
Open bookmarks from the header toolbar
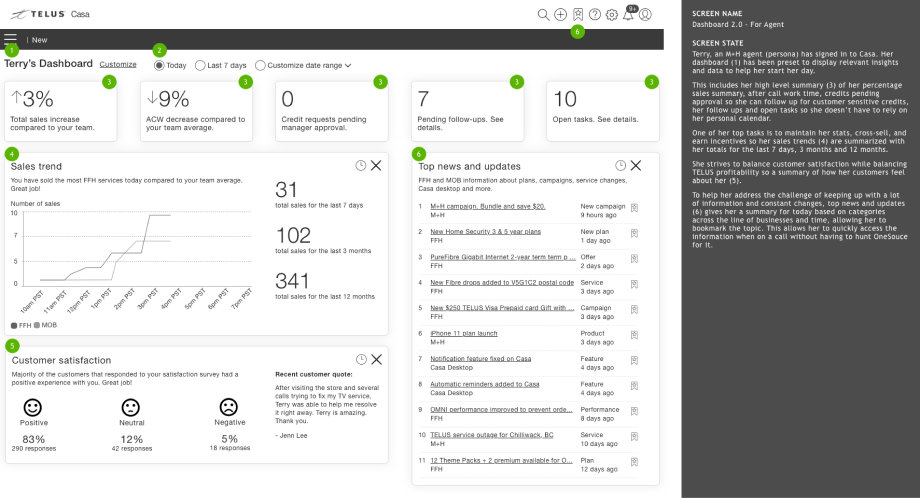click(578, 15)
